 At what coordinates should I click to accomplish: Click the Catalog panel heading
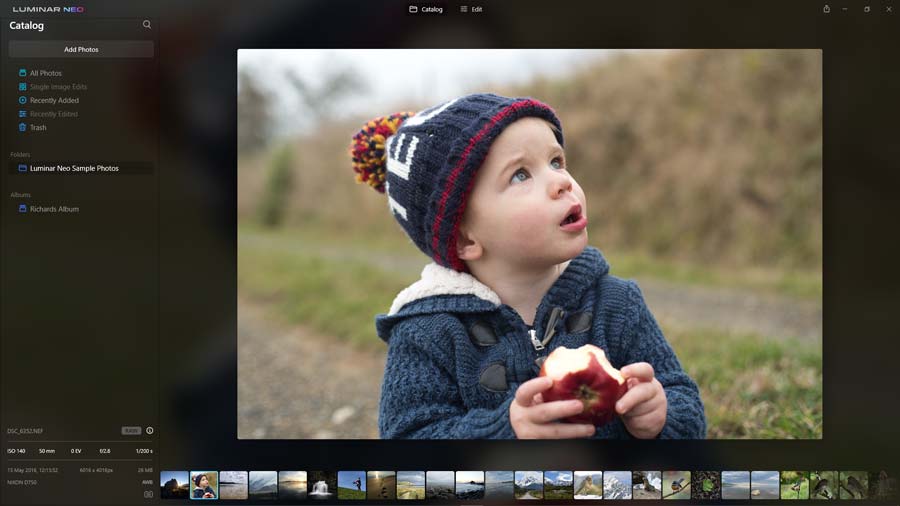pos(26,25)
